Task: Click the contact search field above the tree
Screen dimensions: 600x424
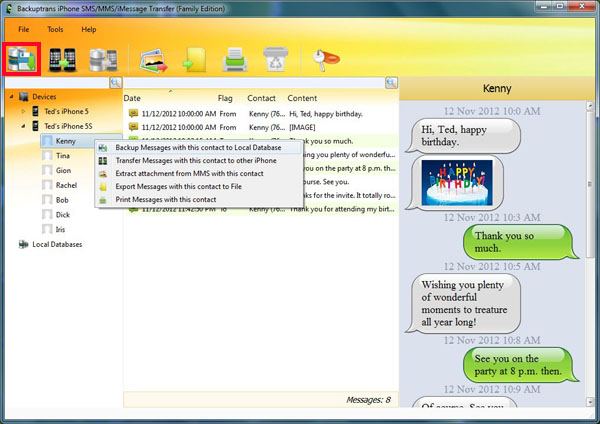Action: coord(57,83)
